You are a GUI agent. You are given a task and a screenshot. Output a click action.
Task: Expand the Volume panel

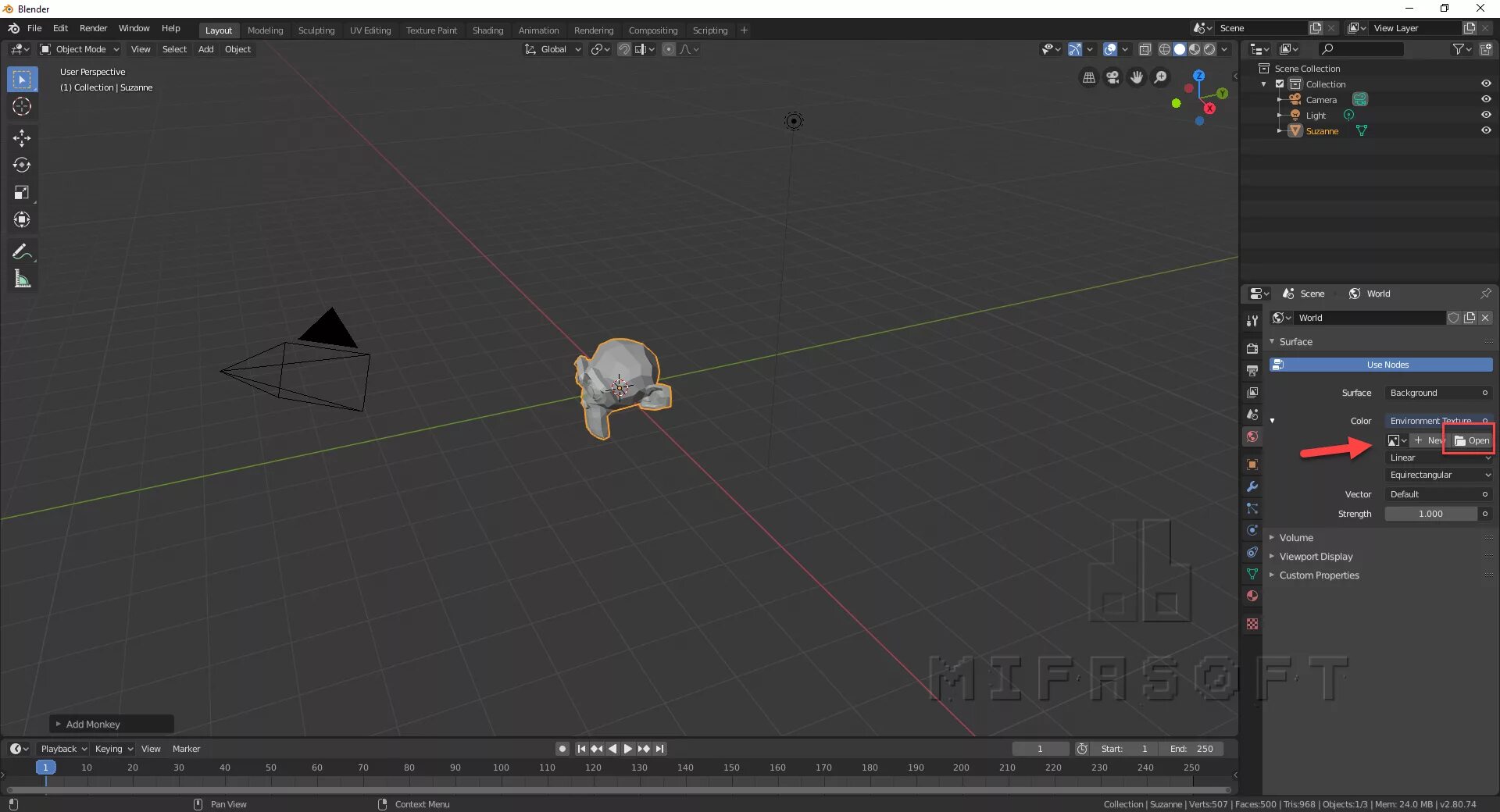(1296, 538)
